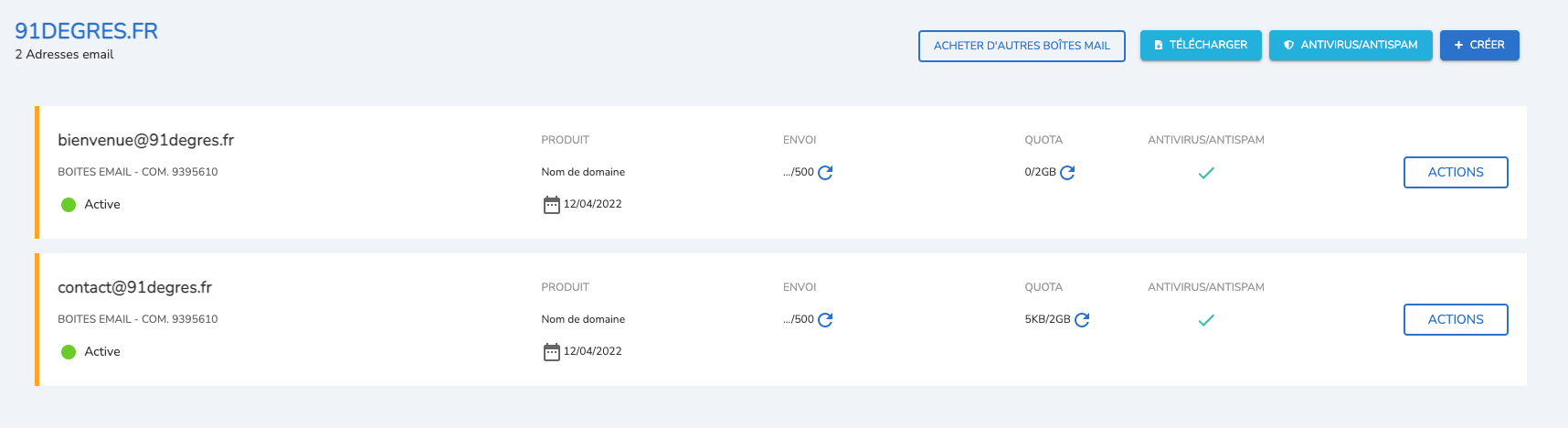The height and width of the screenshot is (428, 1568).
Task: Click the antivirus checkmark for bienvenue@91degres.fr
Action: point(1206,173)
